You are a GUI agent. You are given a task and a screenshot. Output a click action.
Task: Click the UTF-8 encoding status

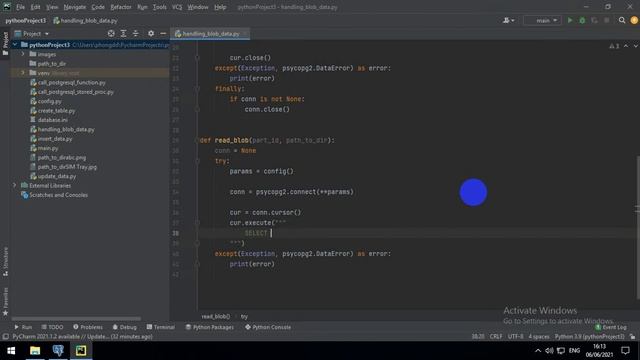(516, 337)
